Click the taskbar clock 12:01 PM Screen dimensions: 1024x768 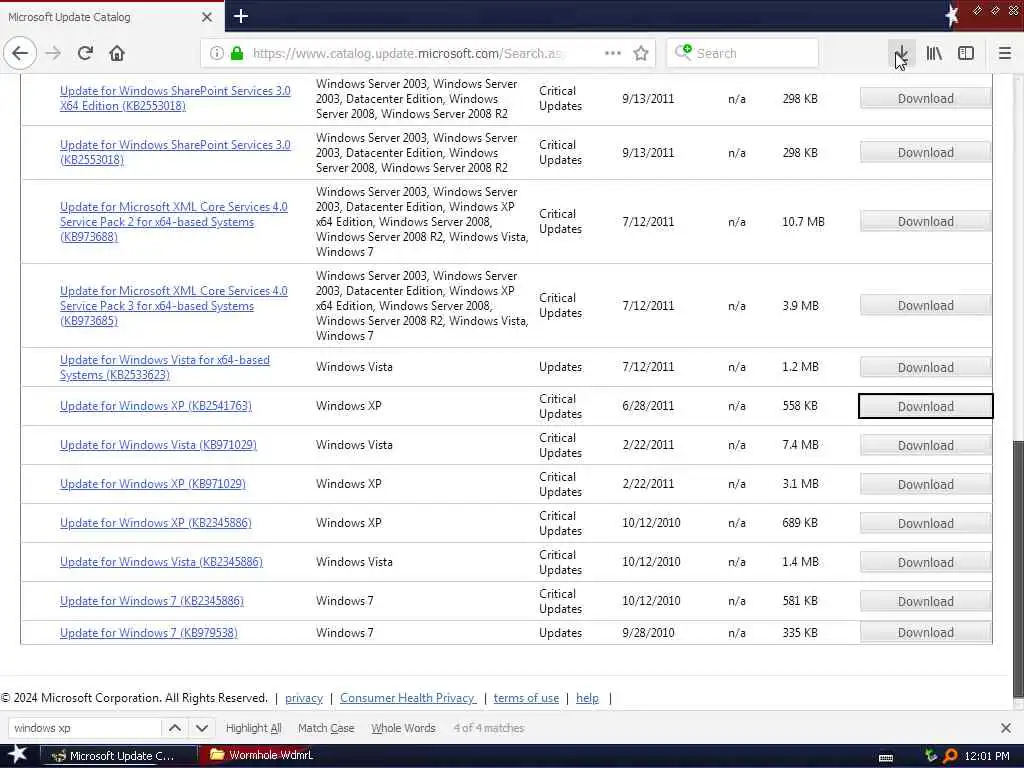click(986, 756)
